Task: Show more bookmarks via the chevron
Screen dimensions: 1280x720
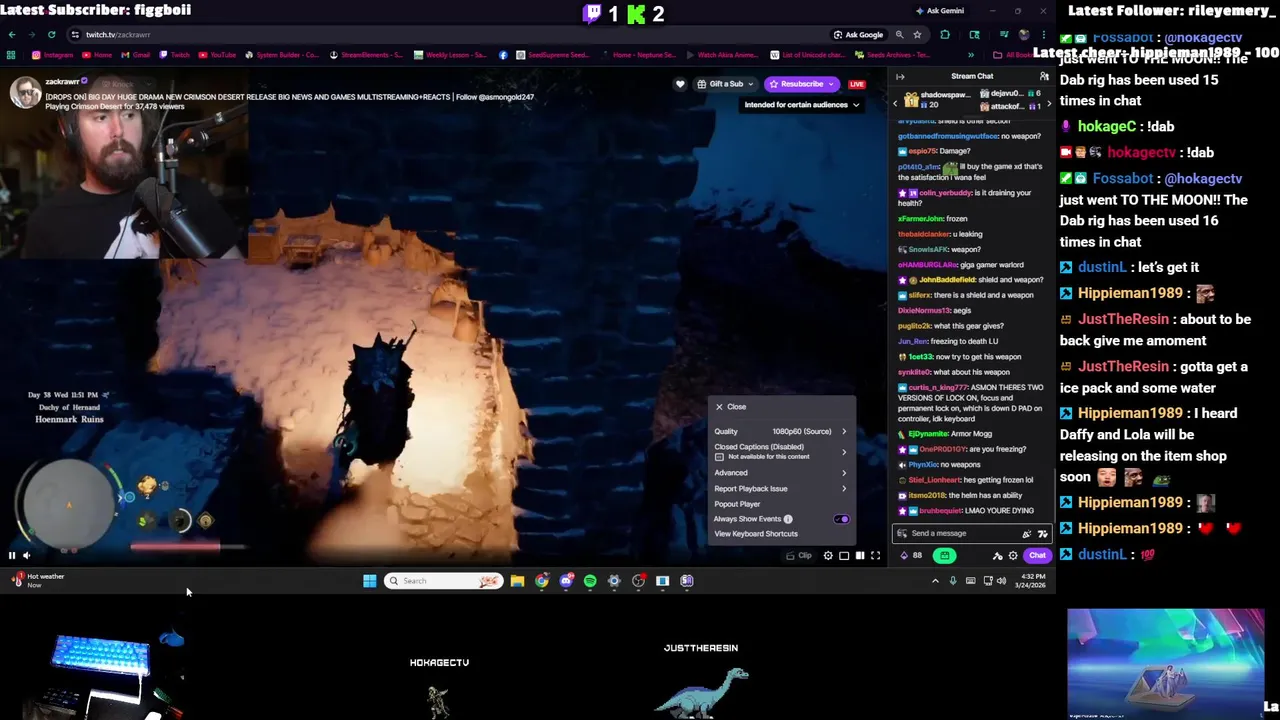Action: pyautogui.click(x=971, y=55)
